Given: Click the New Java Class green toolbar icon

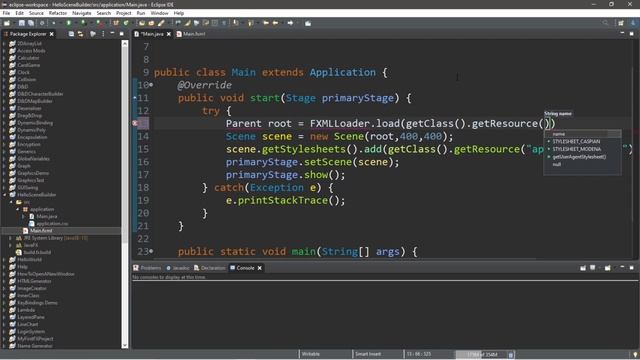Looking at the screenshot, I should coord(126,23).
